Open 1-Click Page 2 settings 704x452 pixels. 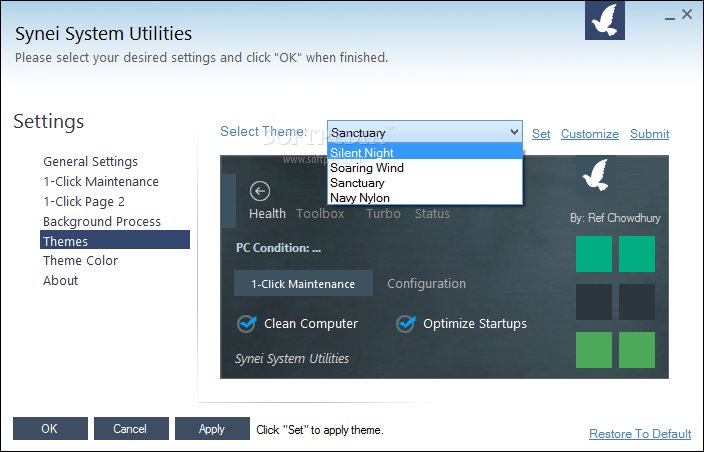(84, 202)
